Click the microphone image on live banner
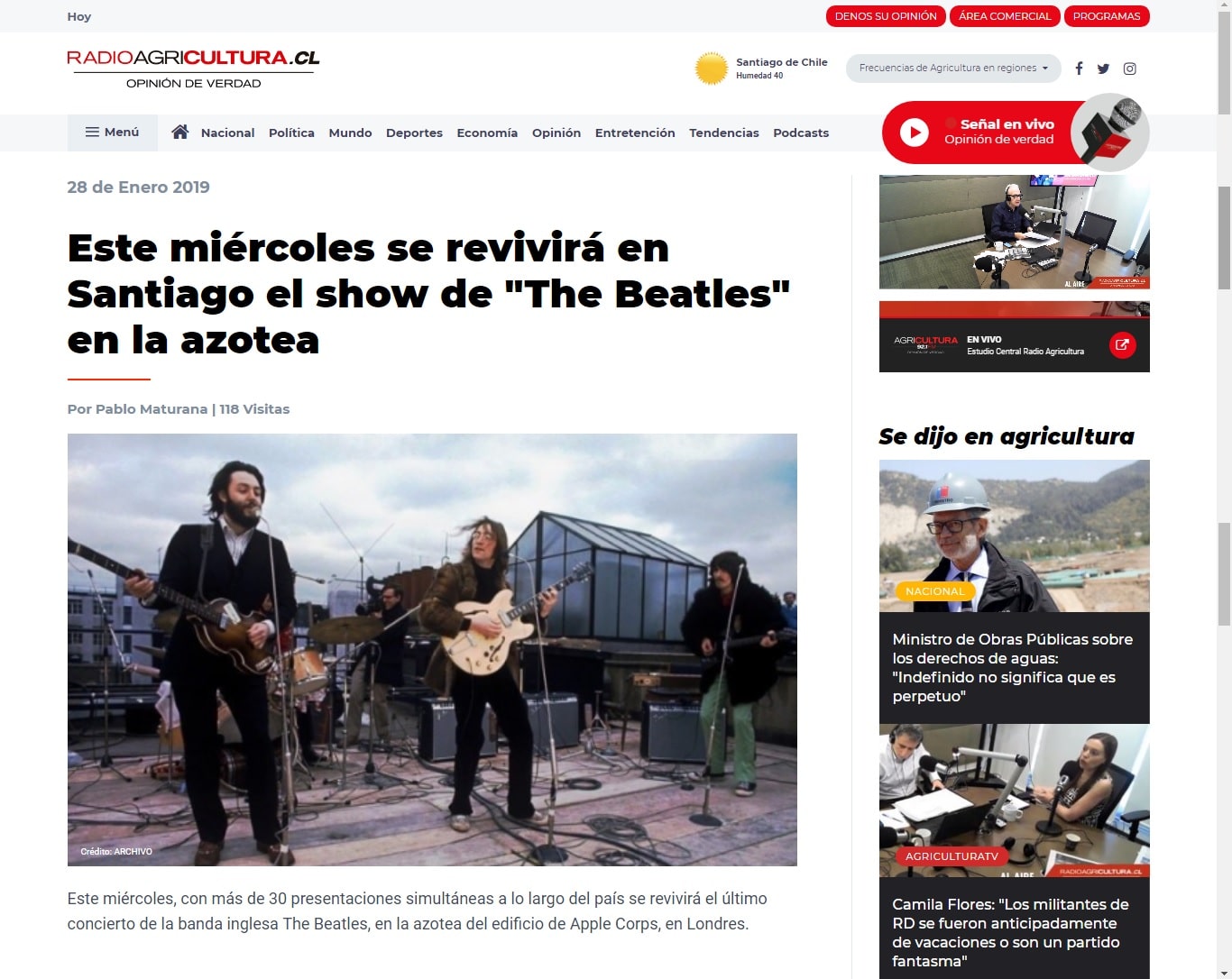Viewport: 1232px width, 979px height. pyautogui.click(x=1110, y=132)
